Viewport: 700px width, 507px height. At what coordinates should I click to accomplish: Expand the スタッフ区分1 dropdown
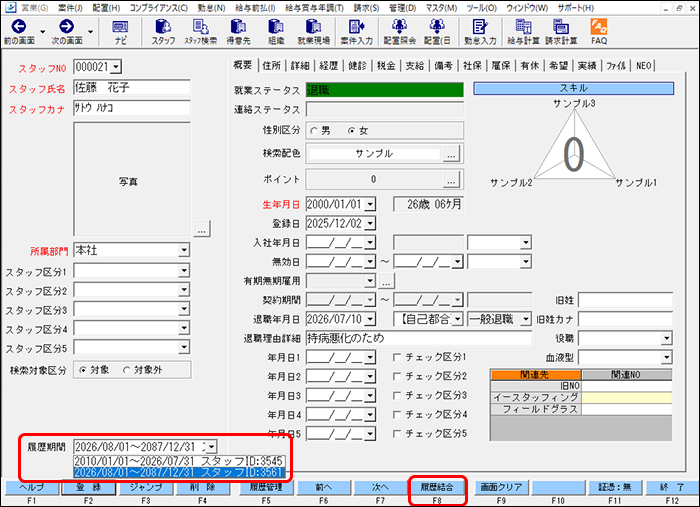point(184,270)
